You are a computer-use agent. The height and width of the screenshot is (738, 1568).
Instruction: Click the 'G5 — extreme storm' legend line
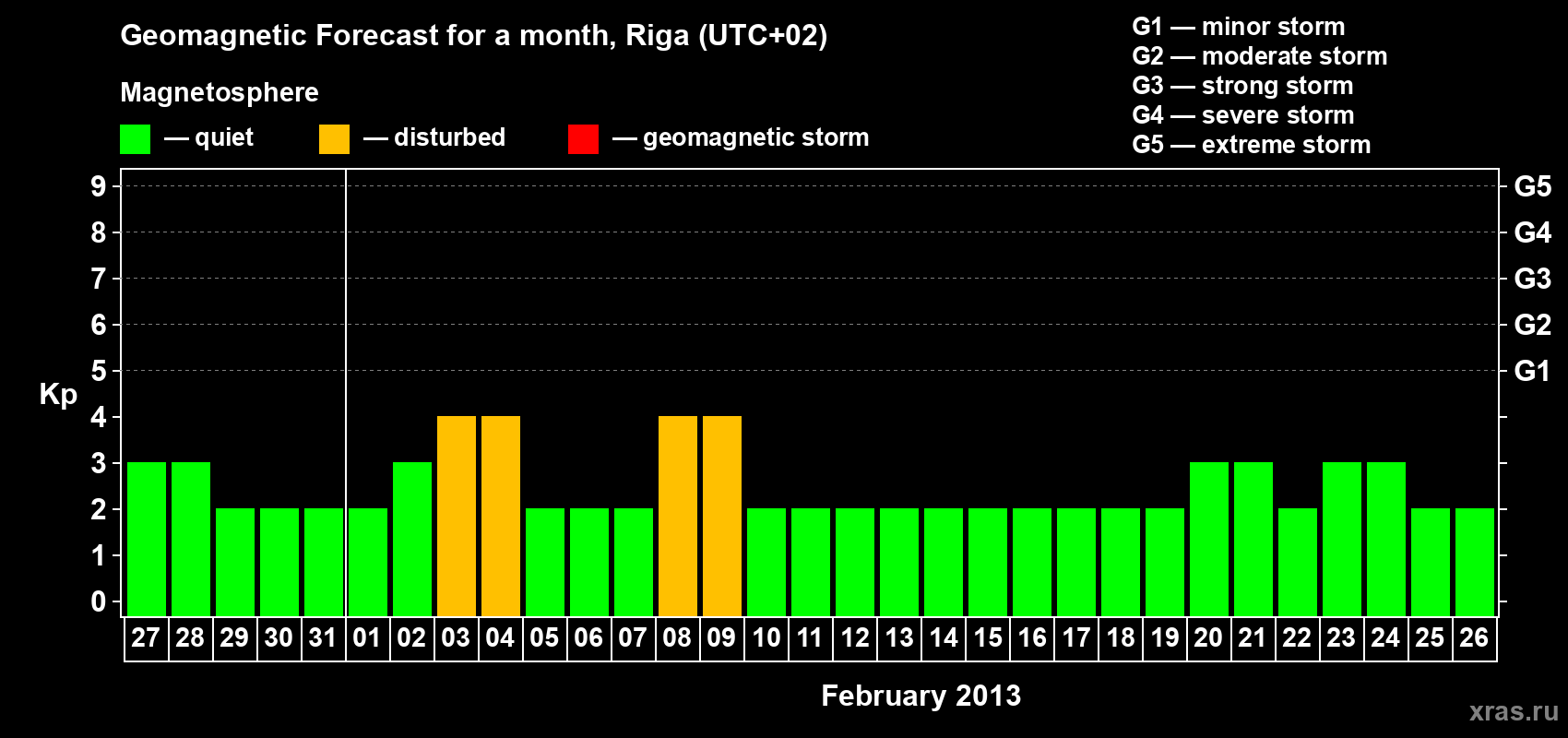click(x=1252, y=144)
